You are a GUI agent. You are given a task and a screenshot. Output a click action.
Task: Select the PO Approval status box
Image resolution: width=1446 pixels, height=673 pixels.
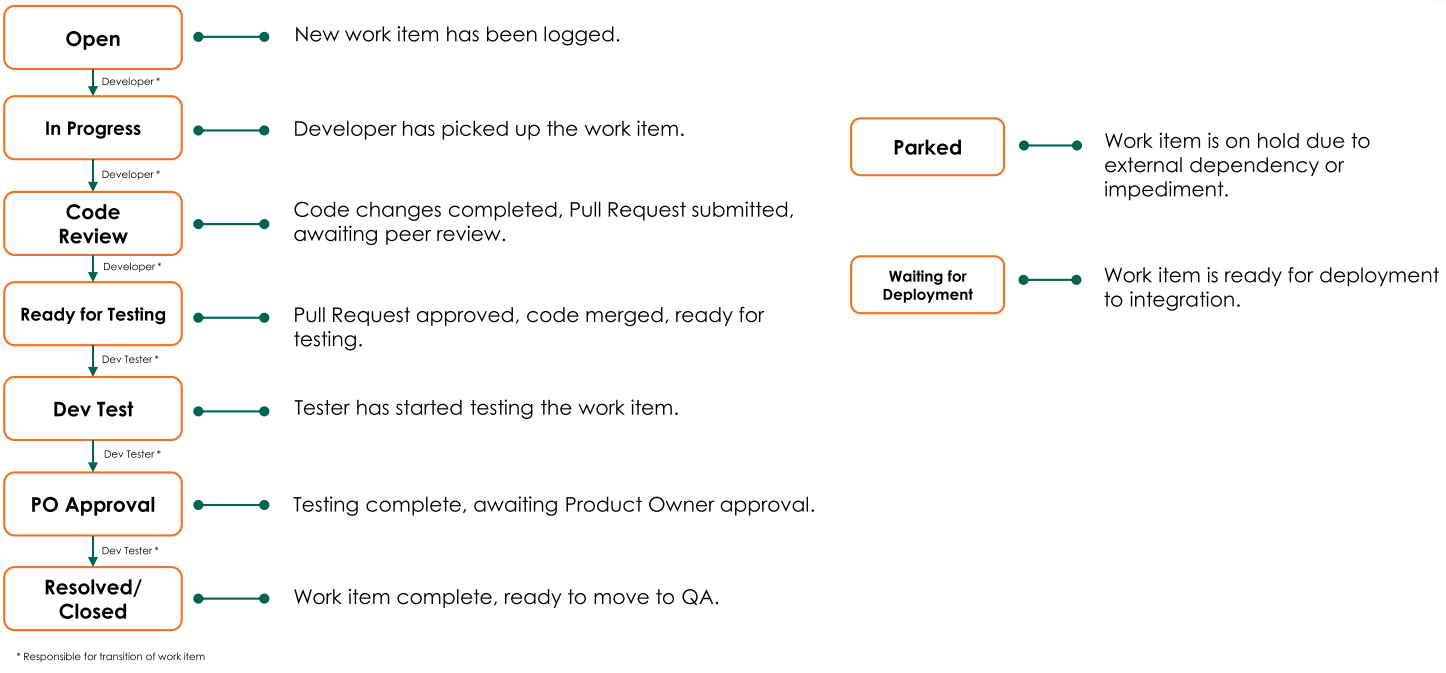coord(93,505)
